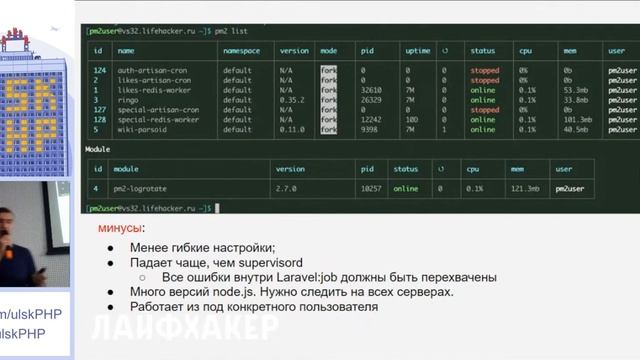Open the lower 'ulskPHP' link
640x360 pixels.
click(23, 334)
